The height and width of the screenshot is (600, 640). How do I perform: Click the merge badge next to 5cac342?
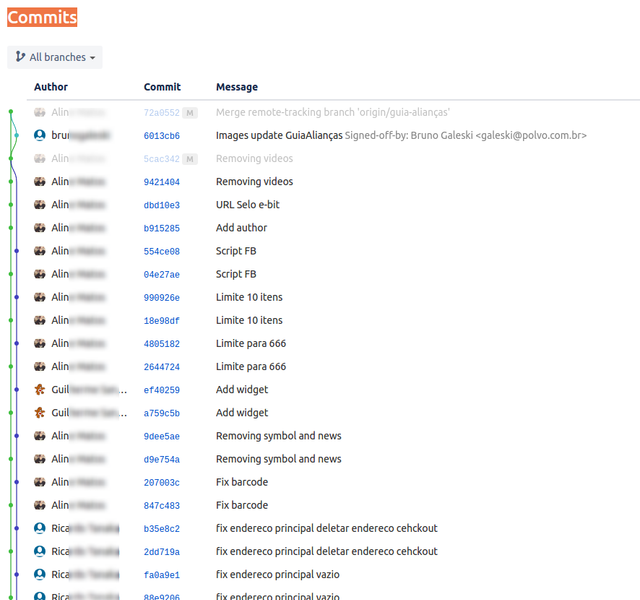coord(190,159)
